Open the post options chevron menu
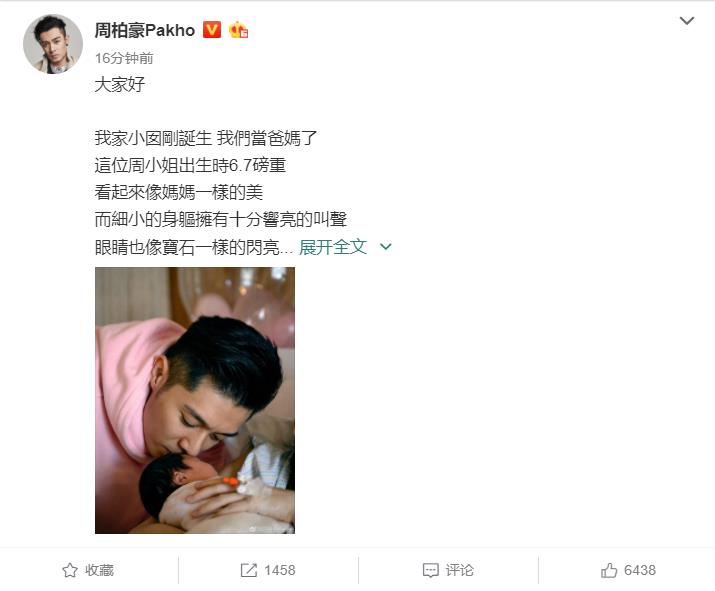This screenshot has width=715, height=591. (x=687, y=21)
